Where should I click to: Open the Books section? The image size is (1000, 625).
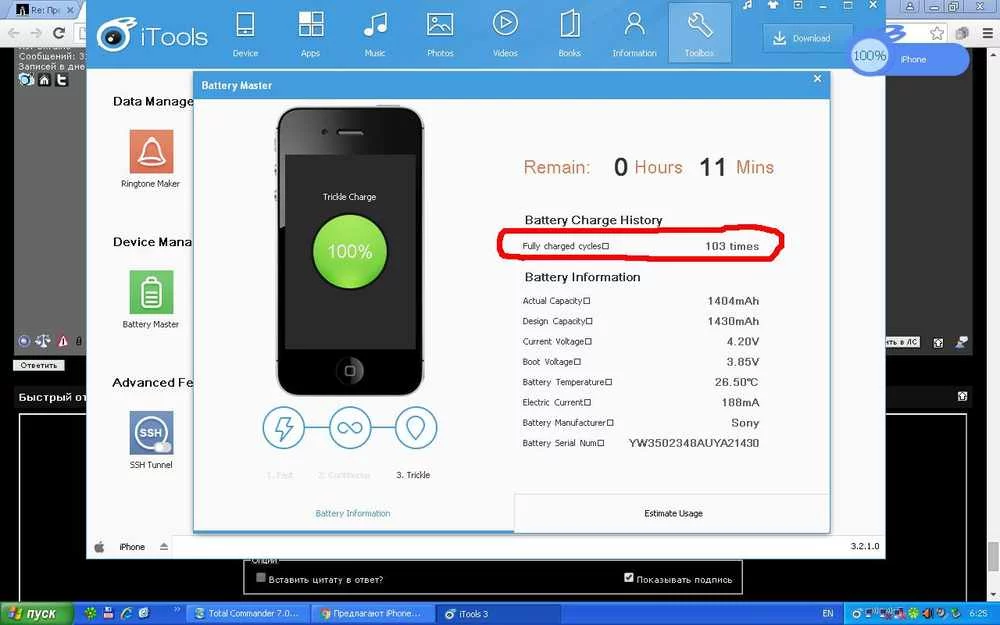570,33
